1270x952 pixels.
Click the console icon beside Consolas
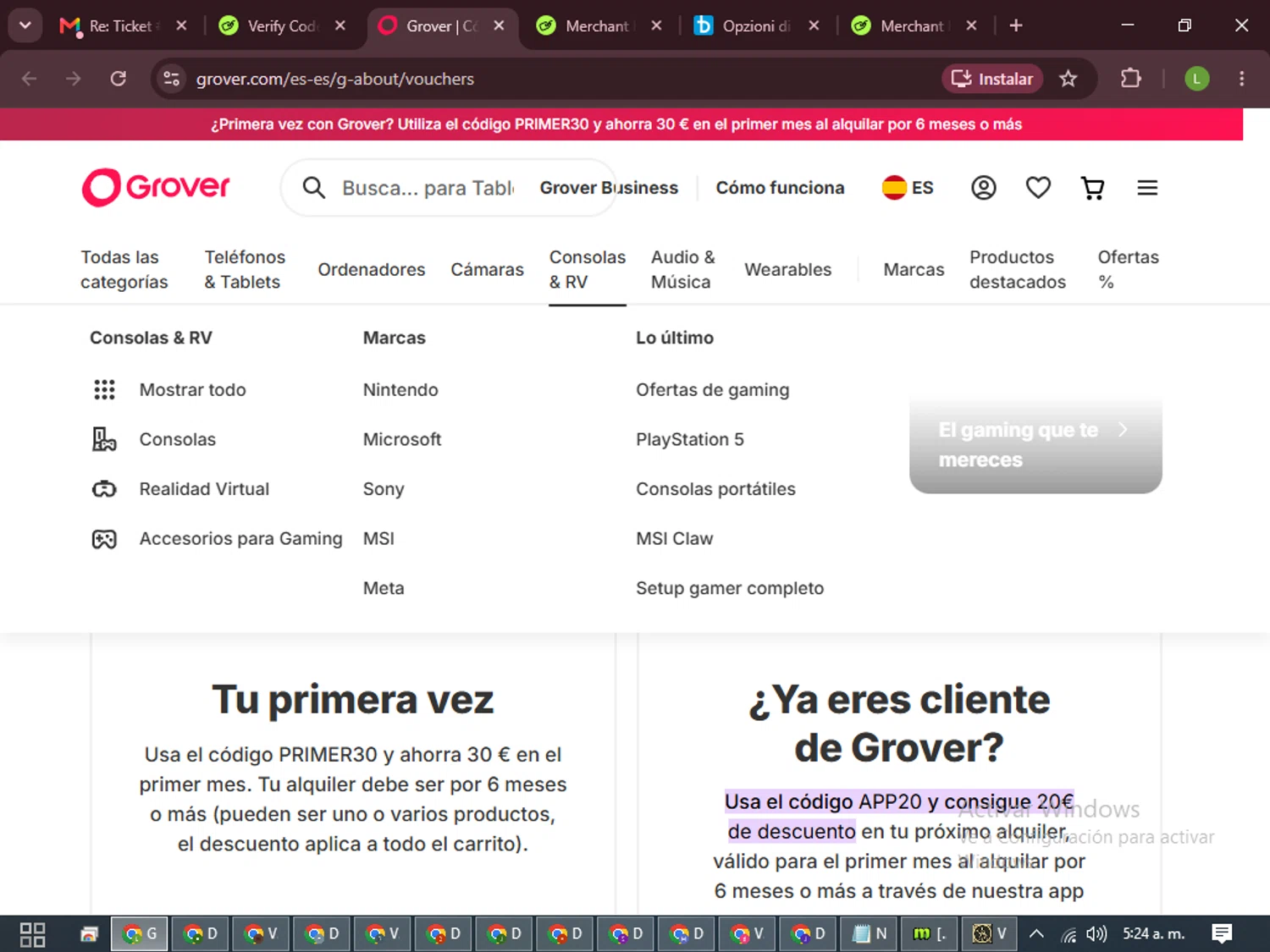click(104, 439)
